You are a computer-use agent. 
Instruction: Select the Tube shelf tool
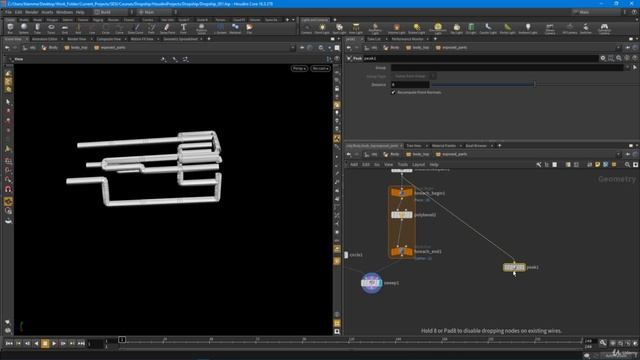point(37,29)
